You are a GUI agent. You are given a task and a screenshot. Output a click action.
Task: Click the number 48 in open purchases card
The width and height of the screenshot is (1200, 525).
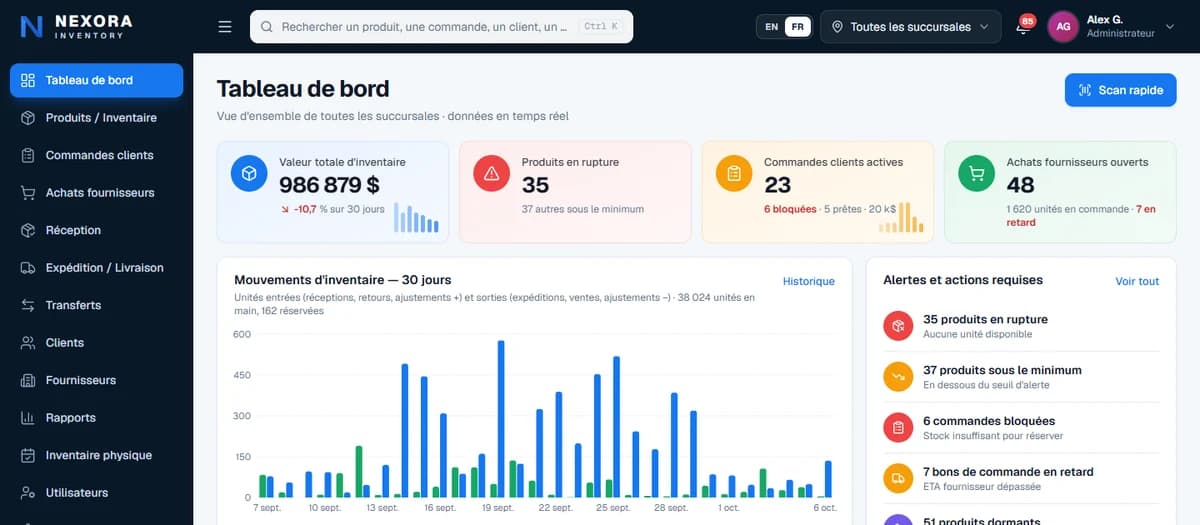point(1021,185)
